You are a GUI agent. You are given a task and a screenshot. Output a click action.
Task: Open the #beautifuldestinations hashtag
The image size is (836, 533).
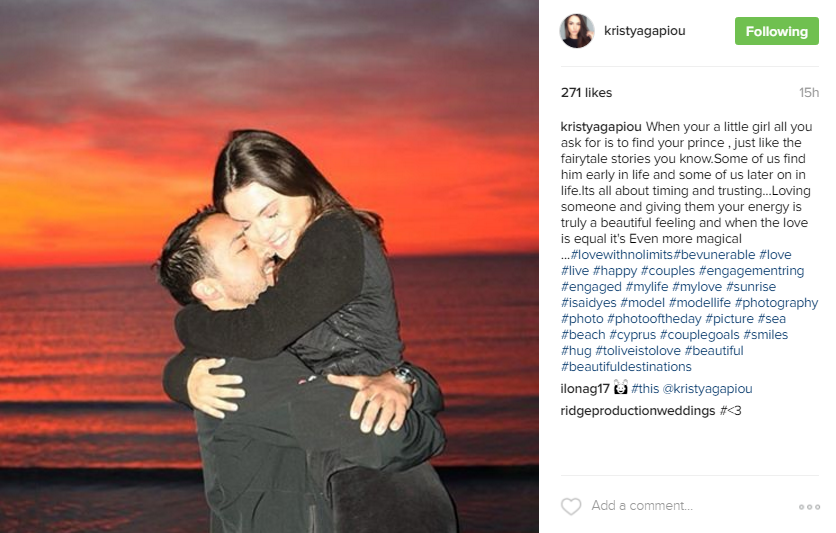coord(626,367)
